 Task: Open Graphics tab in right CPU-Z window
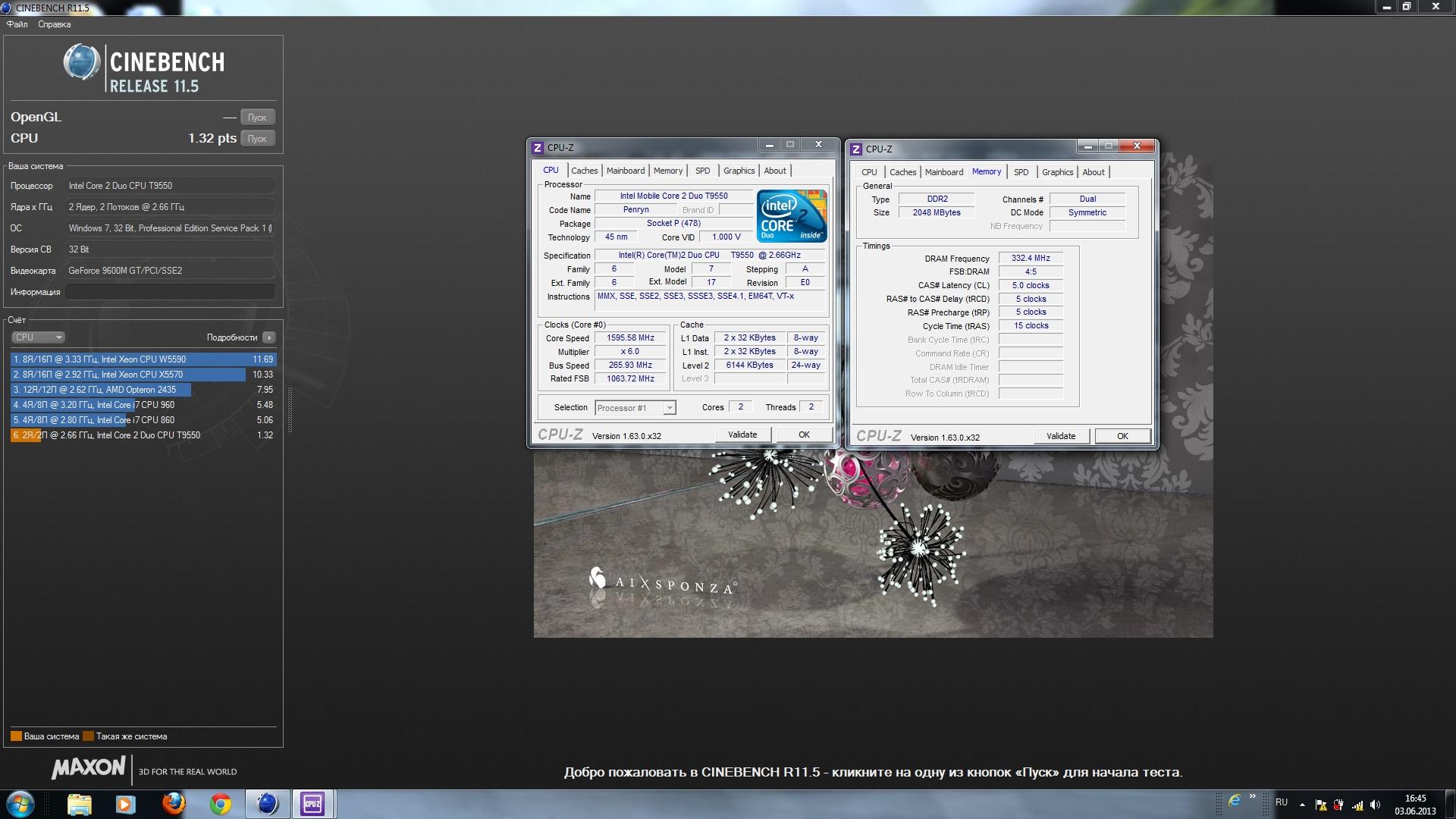[1057, 172]
